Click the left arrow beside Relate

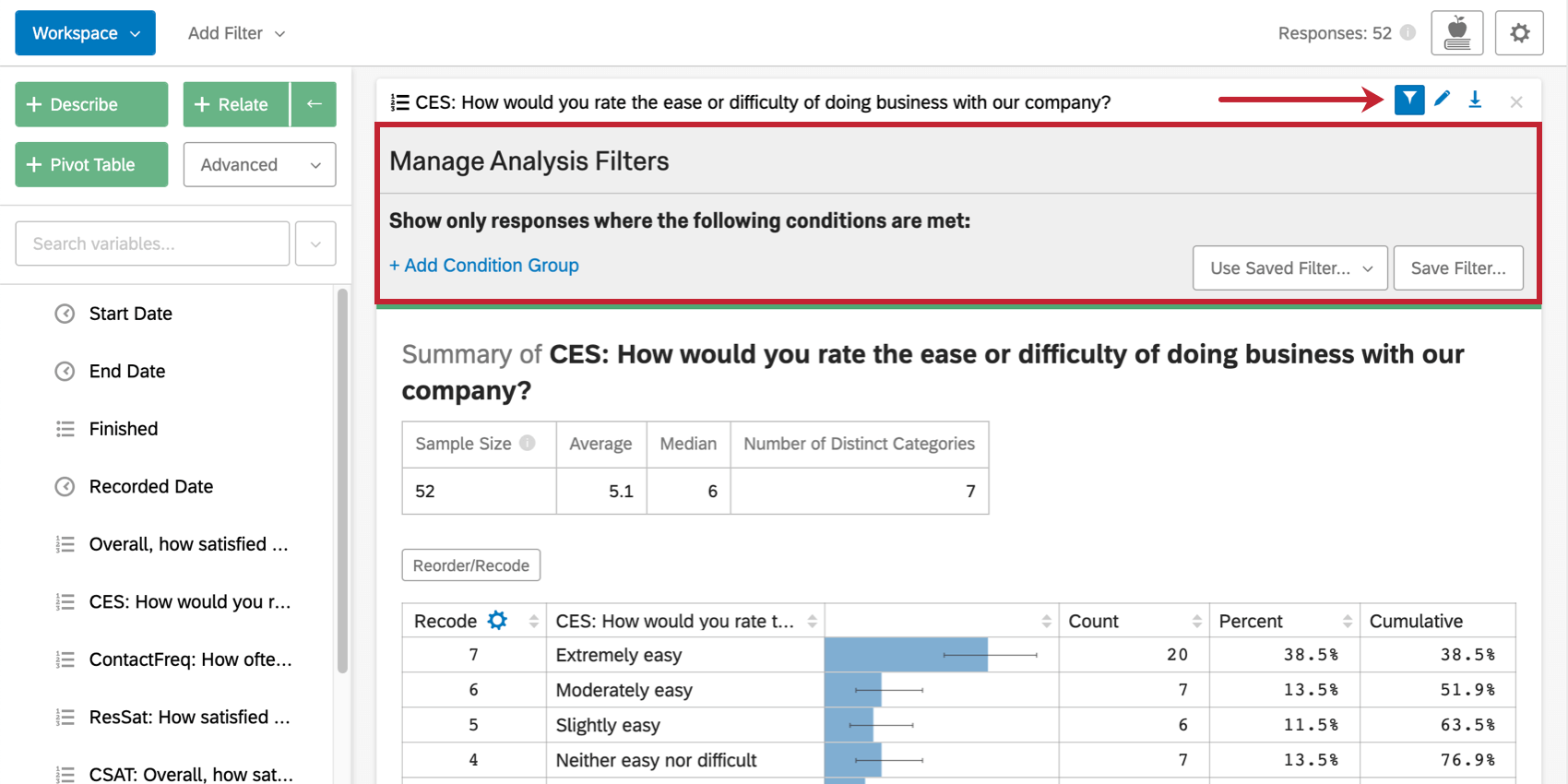314,104
